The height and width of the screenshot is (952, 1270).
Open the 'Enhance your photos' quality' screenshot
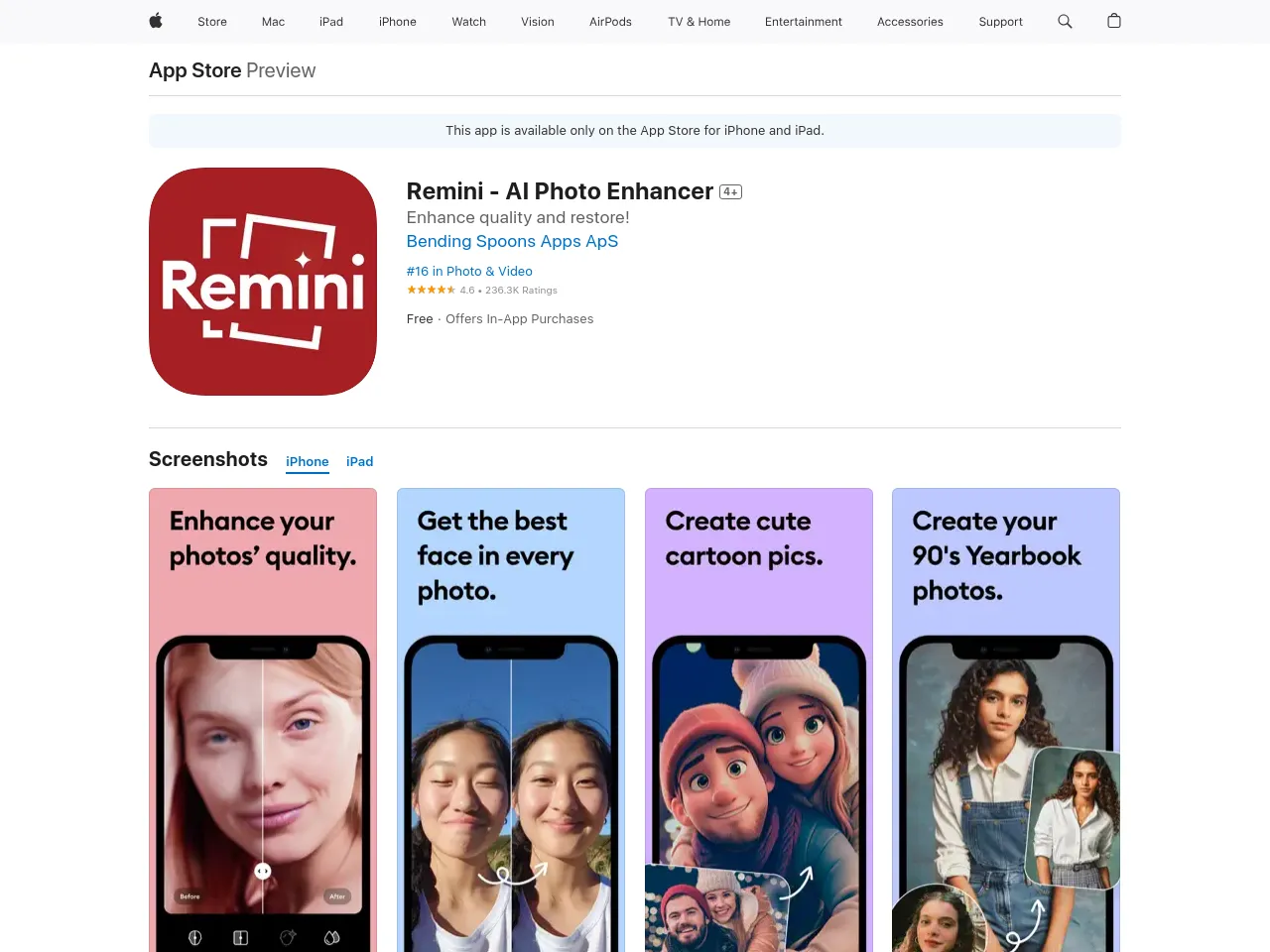pos(263,720)
